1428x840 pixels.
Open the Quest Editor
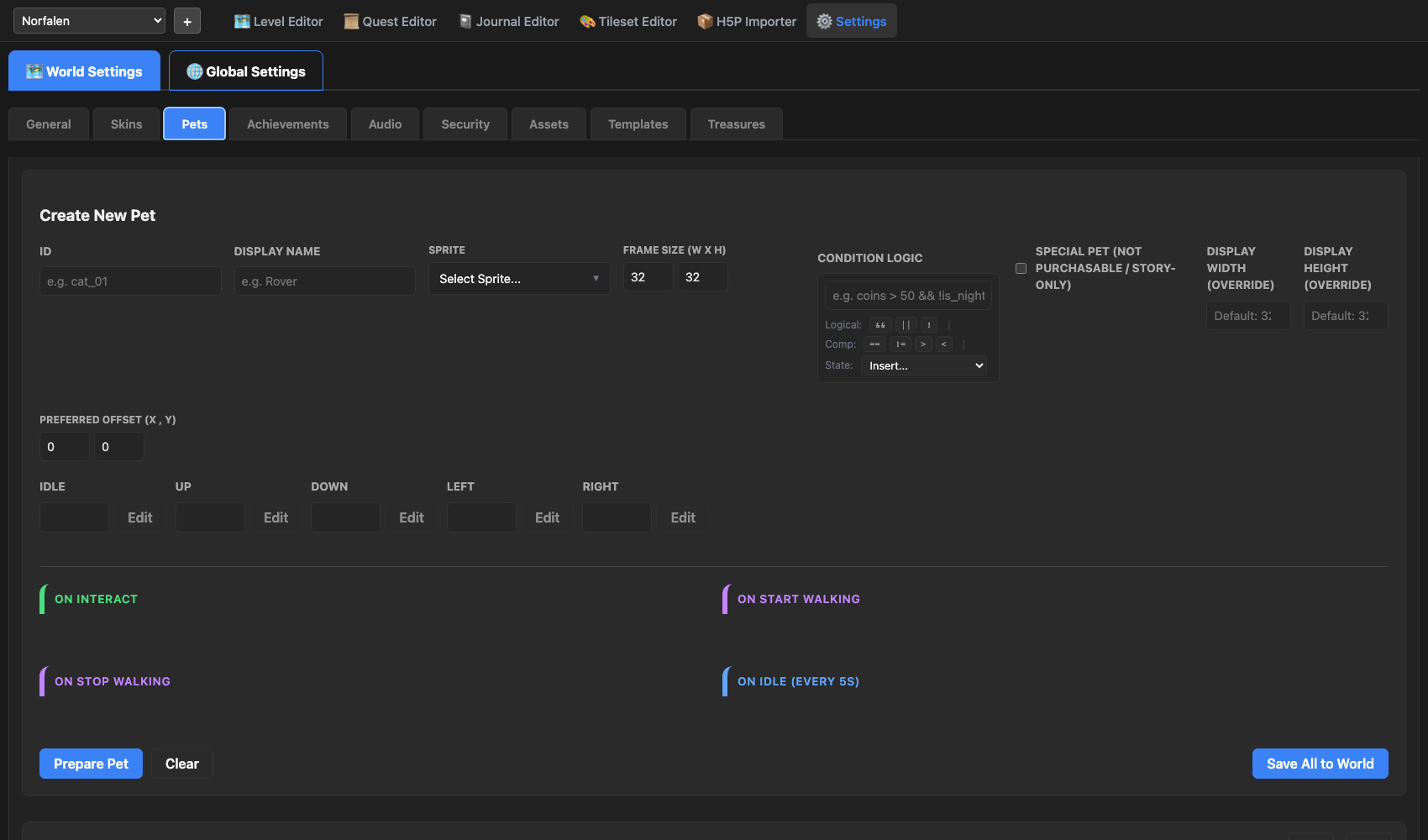[390, 21]
